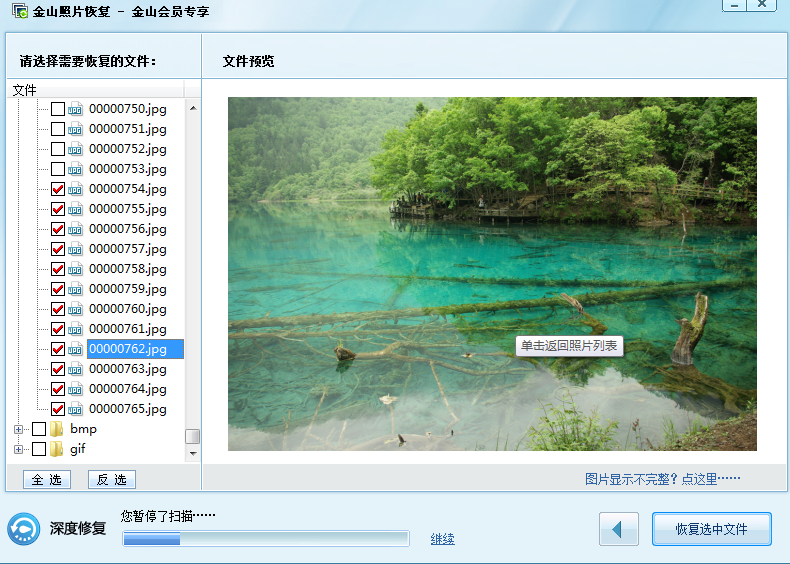This screenshot has width=790, height=564.
Task: Click the JPG file icon for 00000750.jpg
Action: pos(75,109)
